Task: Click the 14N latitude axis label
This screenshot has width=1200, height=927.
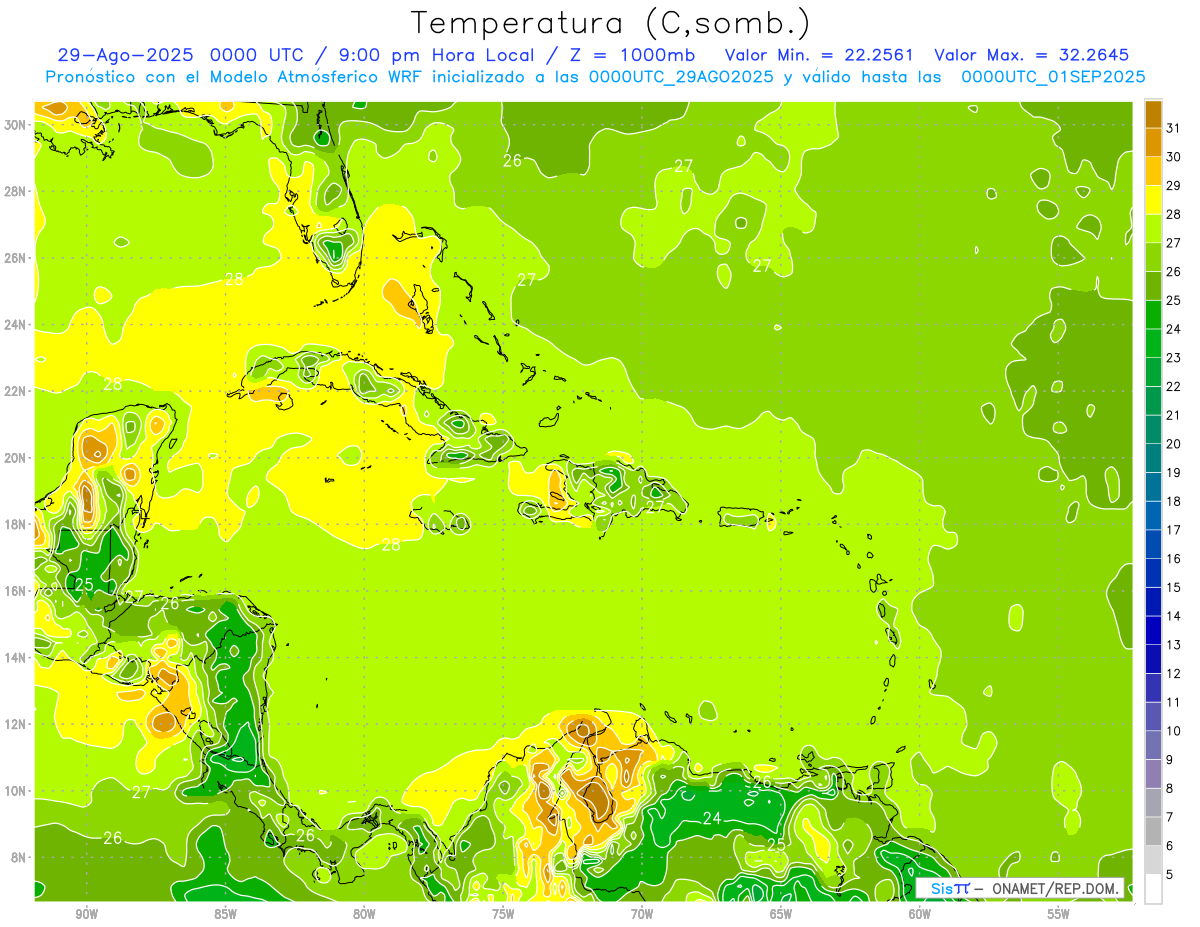Action: [17, 658]
